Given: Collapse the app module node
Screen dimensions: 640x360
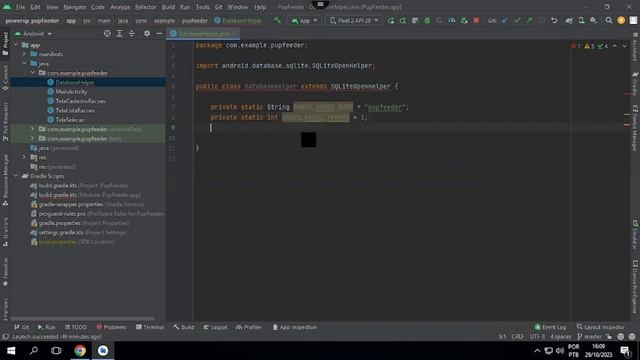Looking at the screenshot, I should click(x=16, y=45).
